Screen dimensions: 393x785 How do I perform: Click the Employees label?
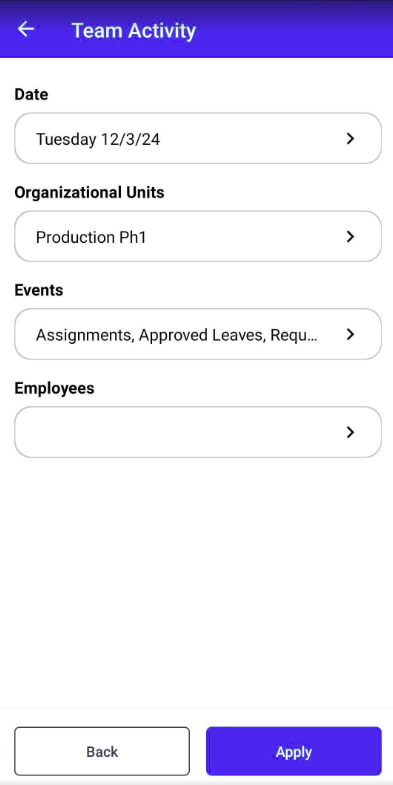(55, 388)
